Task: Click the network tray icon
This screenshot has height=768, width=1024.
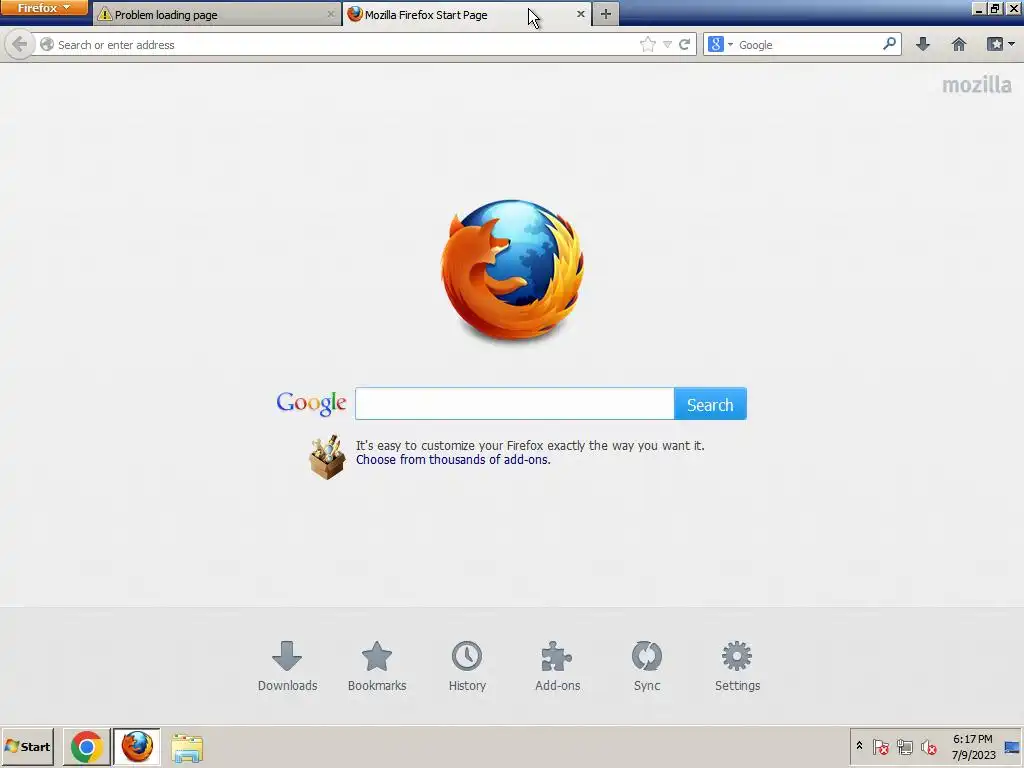Action: (904, 746)
